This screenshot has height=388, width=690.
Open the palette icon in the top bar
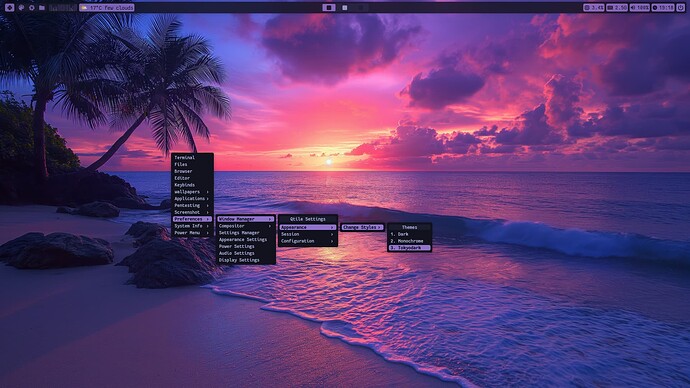pyautogui.click(x=21, y=7)
